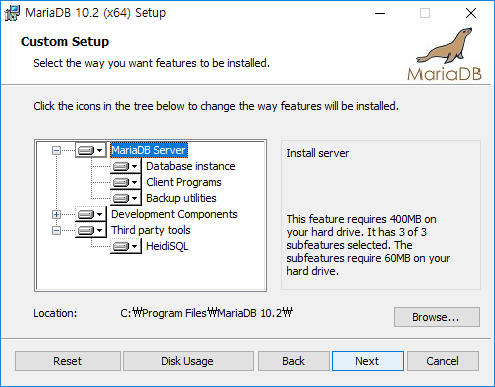Click the install location path text

click(x=207, y=313)
